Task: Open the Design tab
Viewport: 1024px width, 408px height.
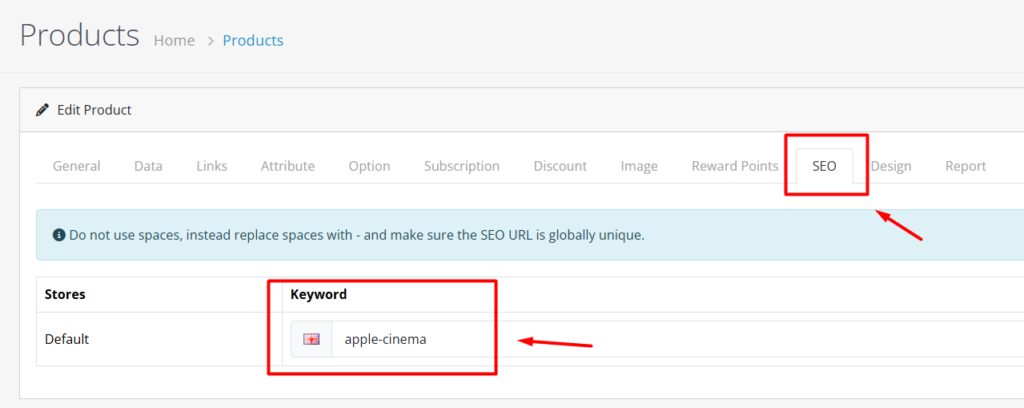Action: [x=891, y=166]
